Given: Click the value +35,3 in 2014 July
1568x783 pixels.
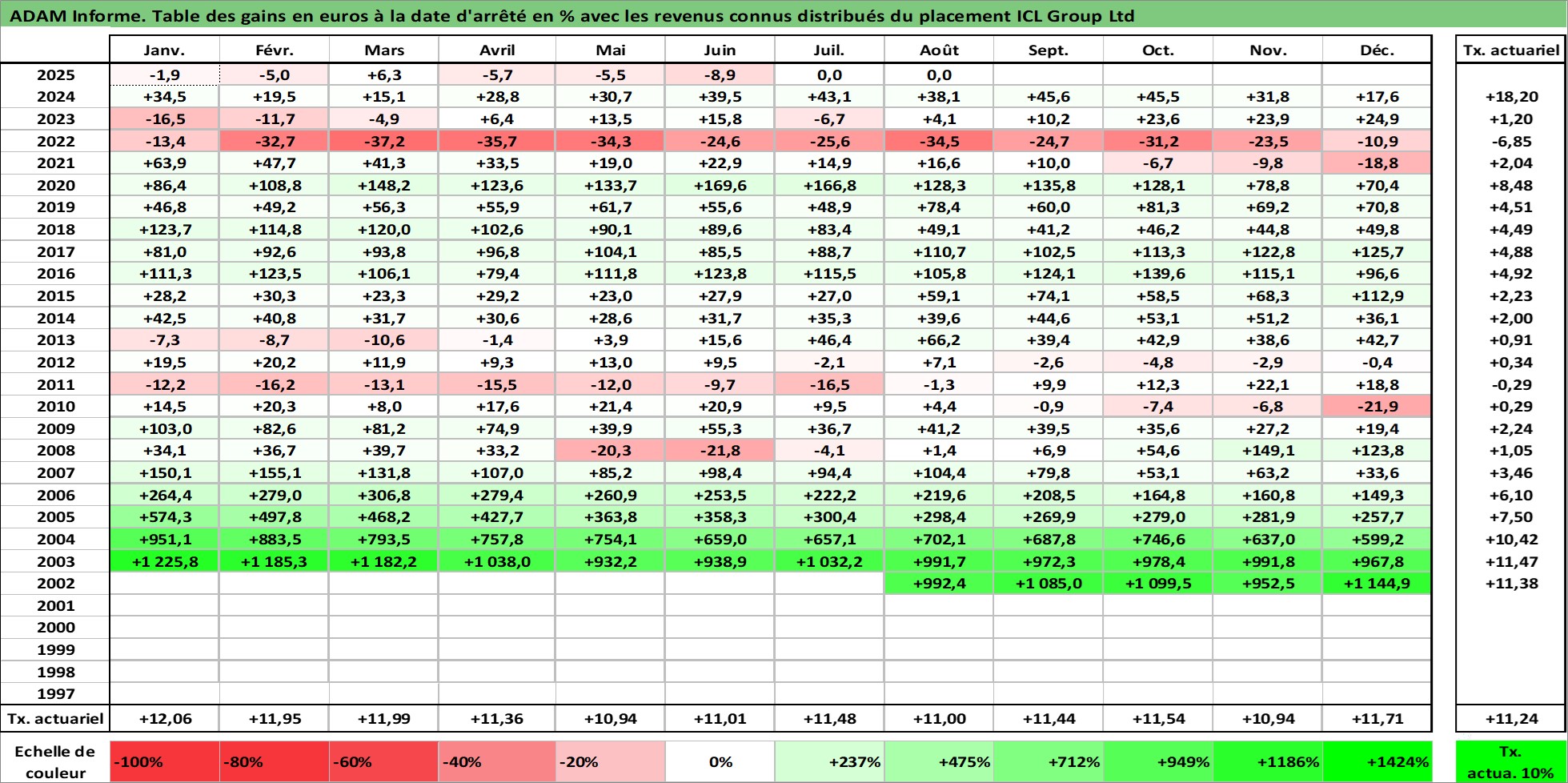Looking at the screenshot, I should pyautogui.click(x=829, y=318).
